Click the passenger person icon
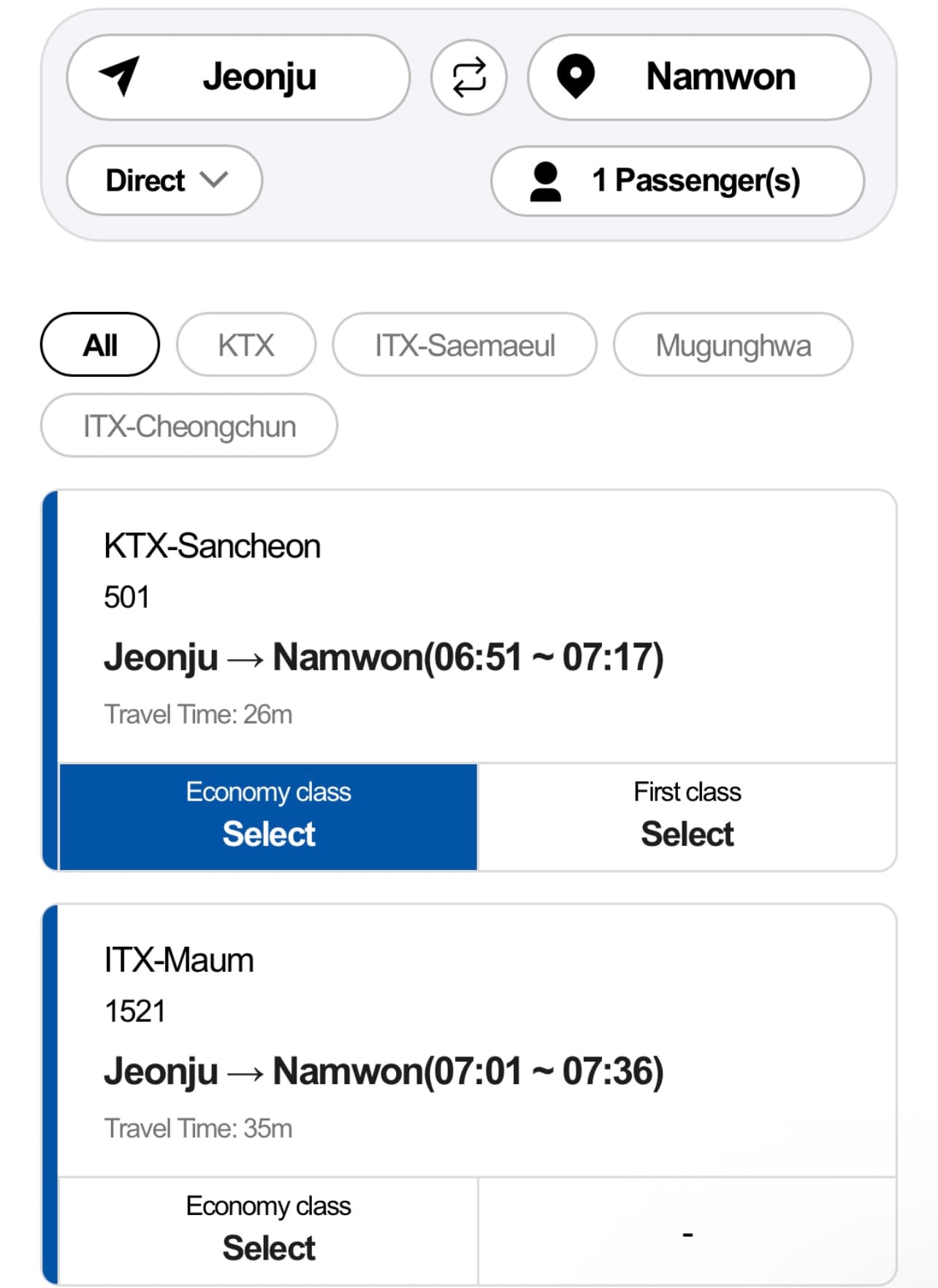The image size is (938, 1288). [x=545, y=181]
